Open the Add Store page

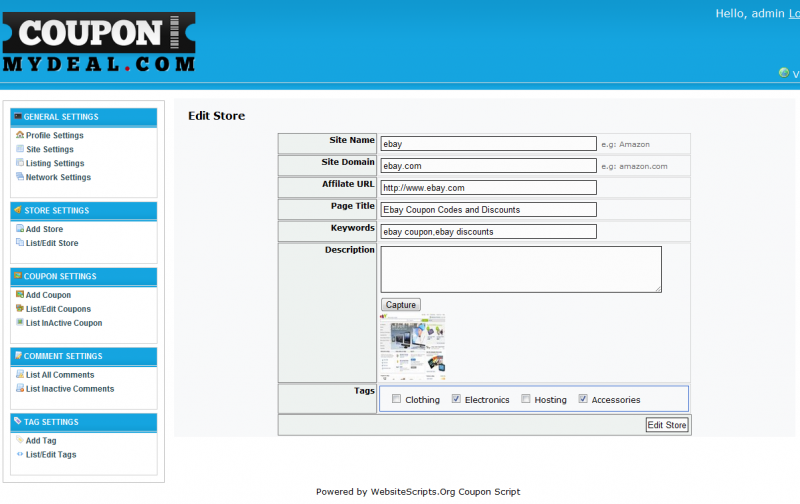coord(44,229)
